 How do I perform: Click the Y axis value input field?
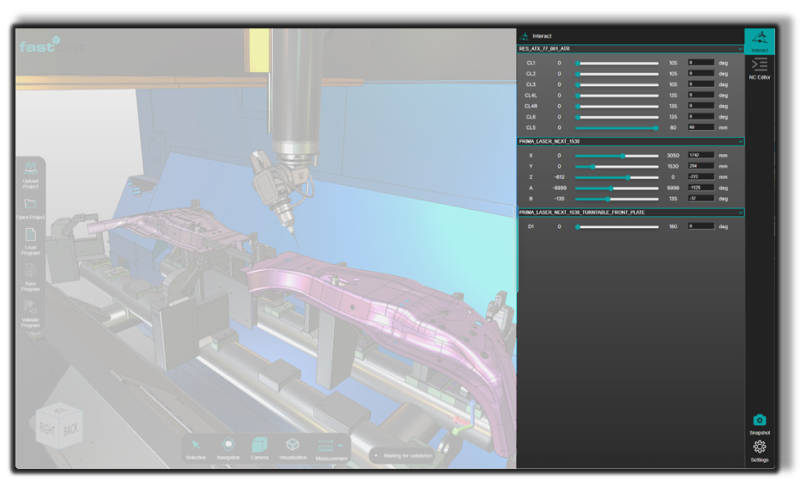coord(700,166)
